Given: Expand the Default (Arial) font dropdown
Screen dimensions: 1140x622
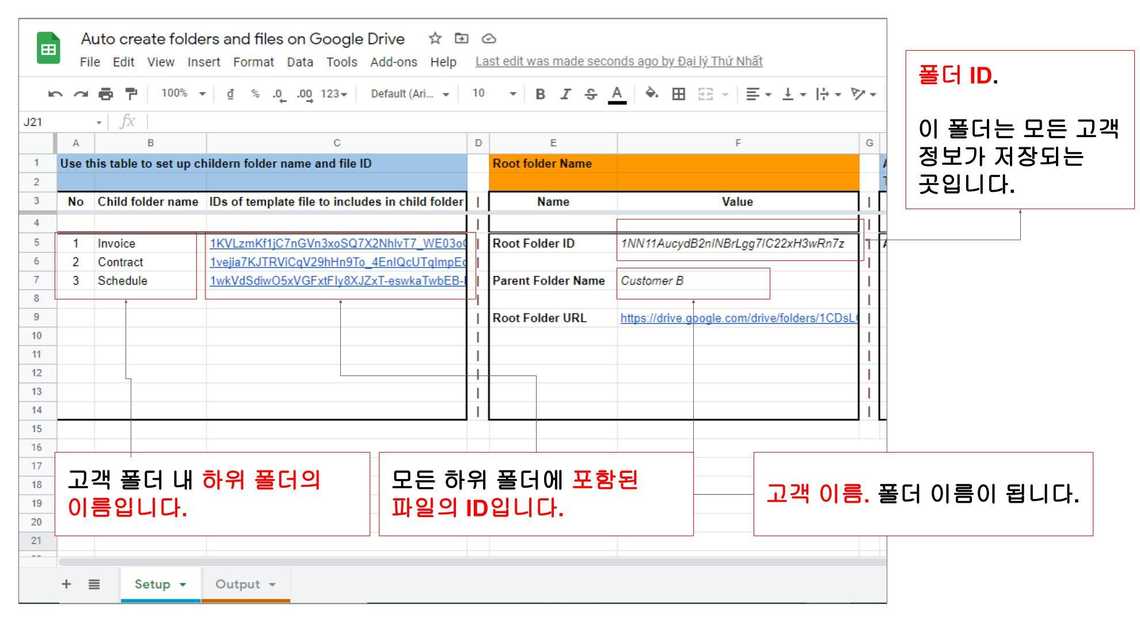Looking at the screenshot, I should pos(410,94).
